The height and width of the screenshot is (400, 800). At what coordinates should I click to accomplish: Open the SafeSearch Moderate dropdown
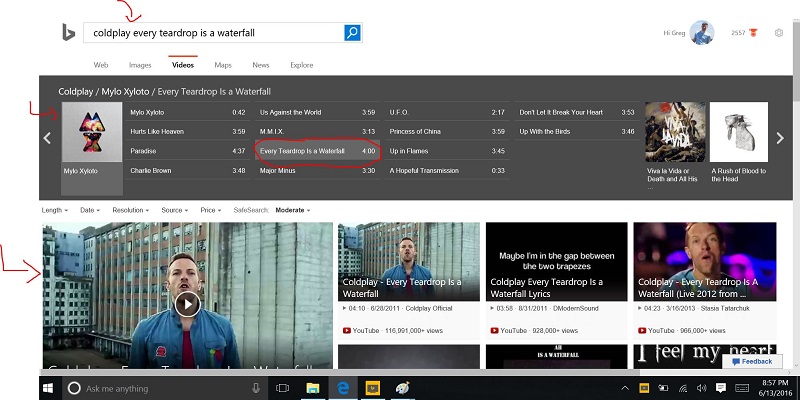(293, 210)
